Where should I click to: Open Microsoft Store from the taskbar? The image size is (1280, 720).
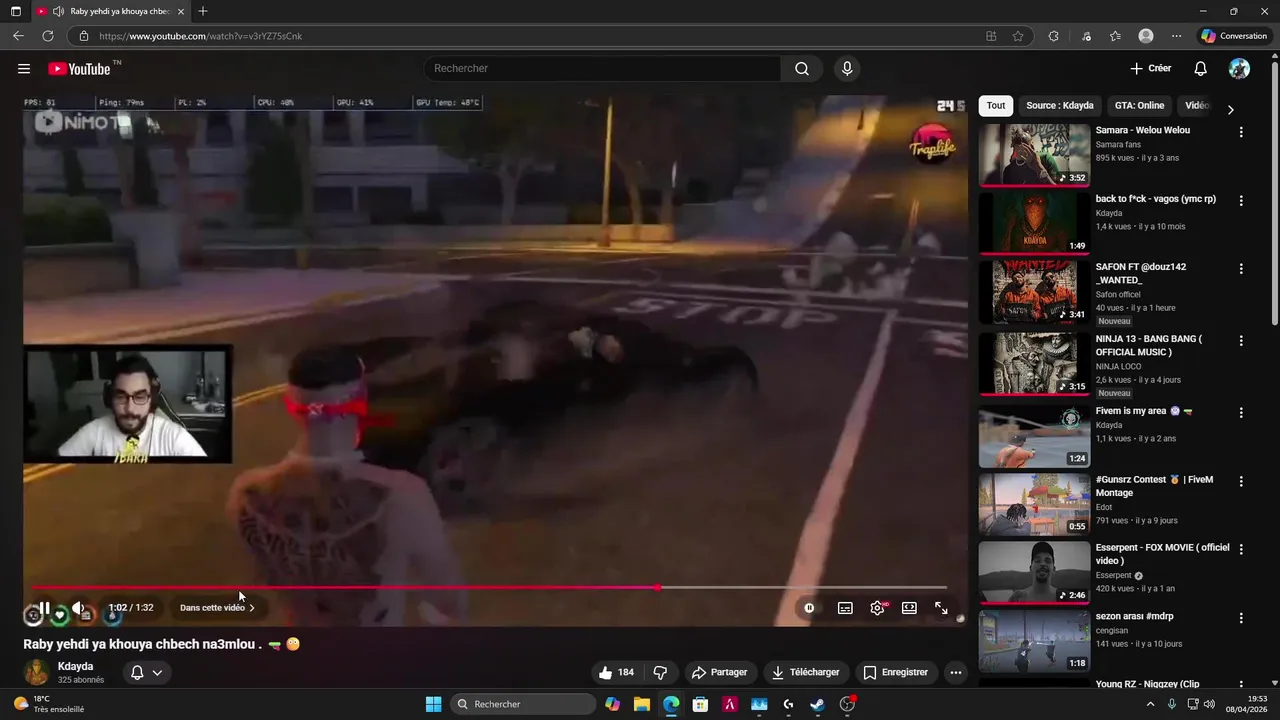pos(700,704)
